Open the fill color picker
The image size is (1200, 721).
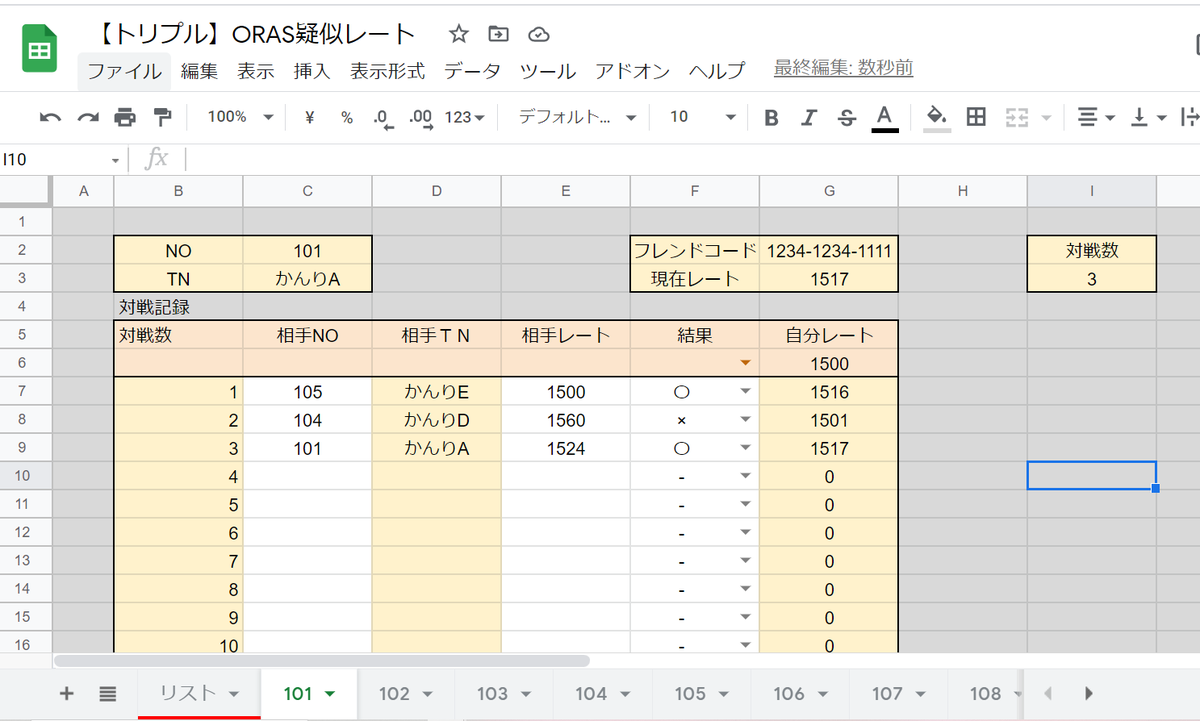[935, 117]
